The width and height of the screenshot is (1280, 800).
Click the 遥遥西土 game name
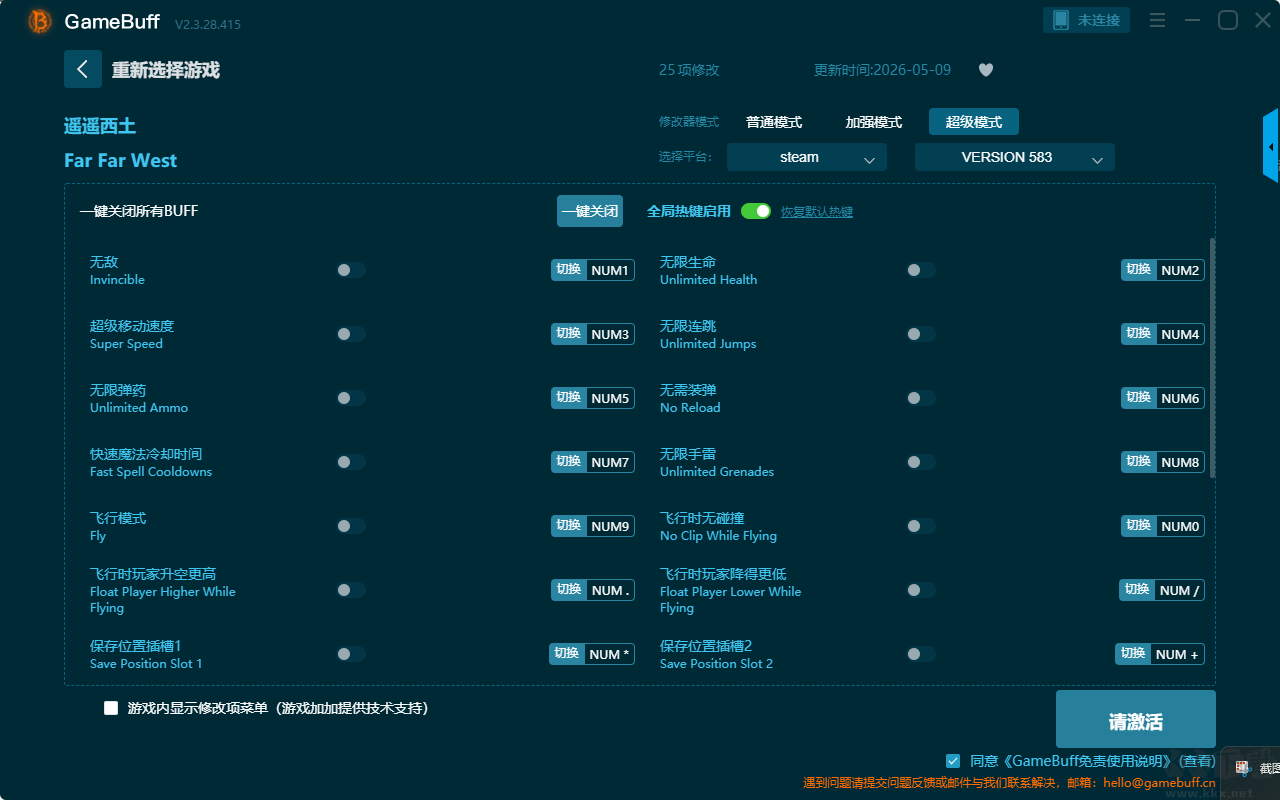click(x=100, y=126)
